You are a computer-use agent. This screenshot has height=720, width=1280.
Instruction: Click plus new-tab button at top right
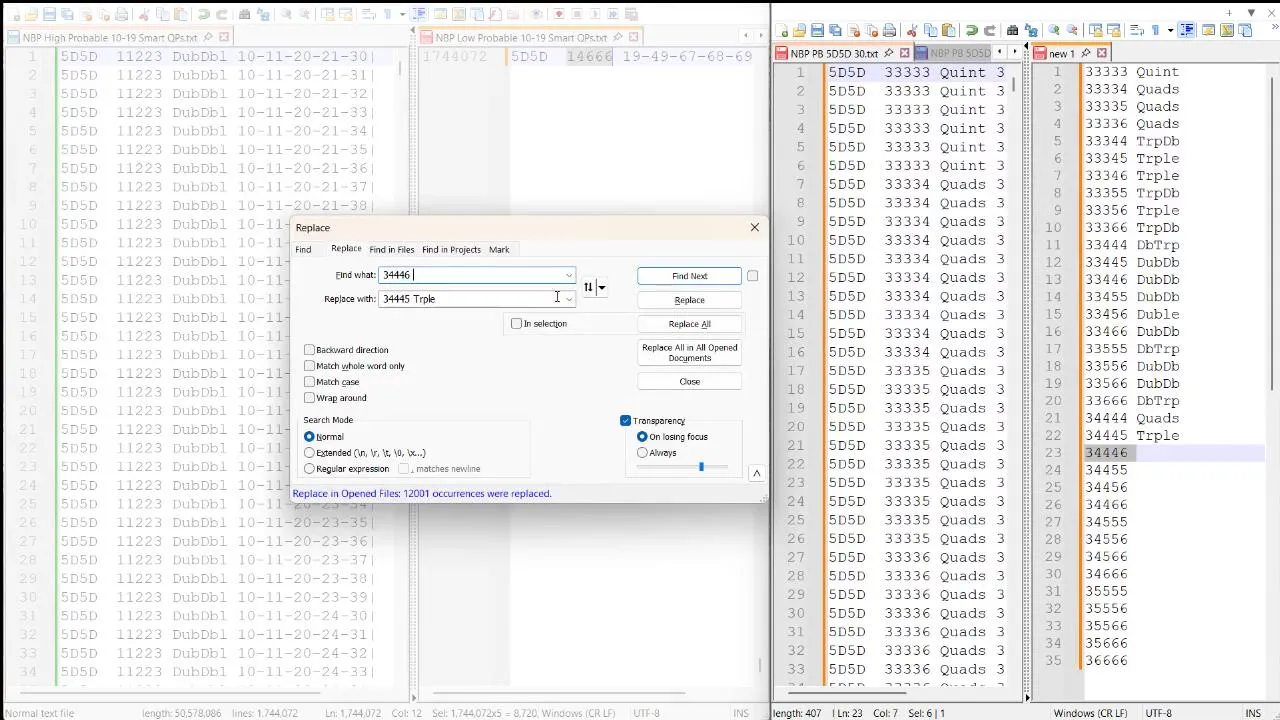pyautogui.click(x=1229, y=13)
